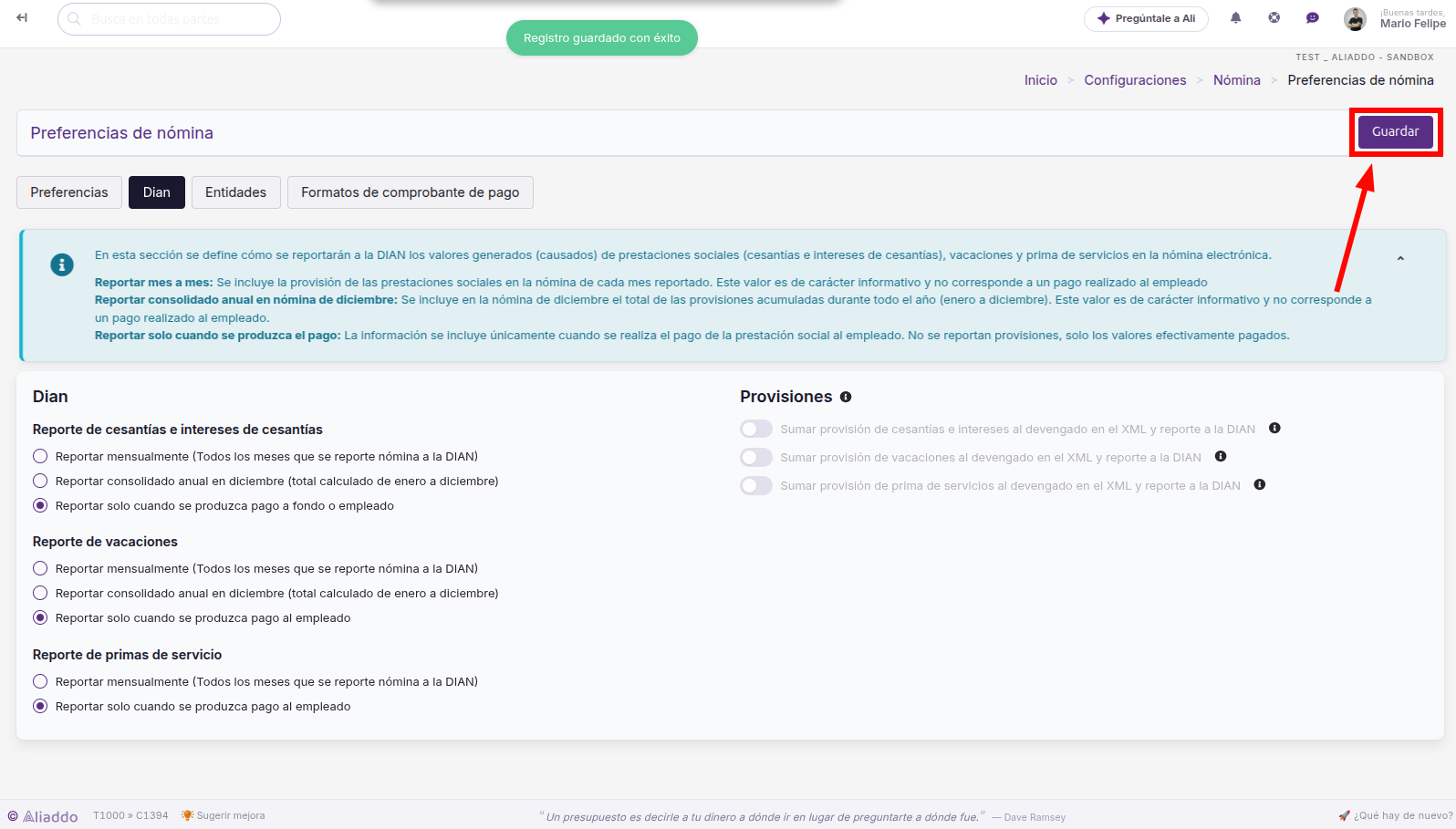
Task: Open Formatos de comprobante de pago tab
Action: [411, 192]
